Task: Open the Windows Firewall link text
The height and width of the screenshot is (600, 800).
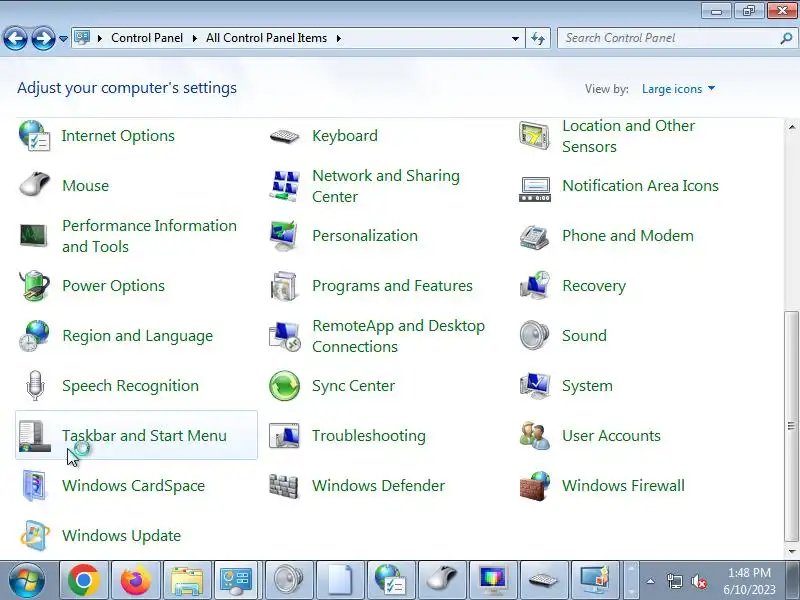Action: pyautogui.click(x=623, y=486)
